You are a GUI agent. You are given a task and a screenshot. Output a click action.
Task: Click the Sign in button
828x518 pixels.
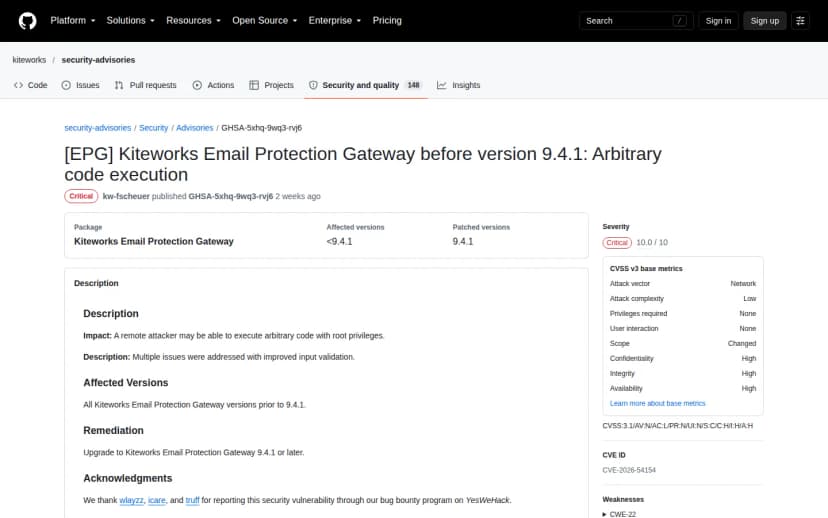(718, 21)
